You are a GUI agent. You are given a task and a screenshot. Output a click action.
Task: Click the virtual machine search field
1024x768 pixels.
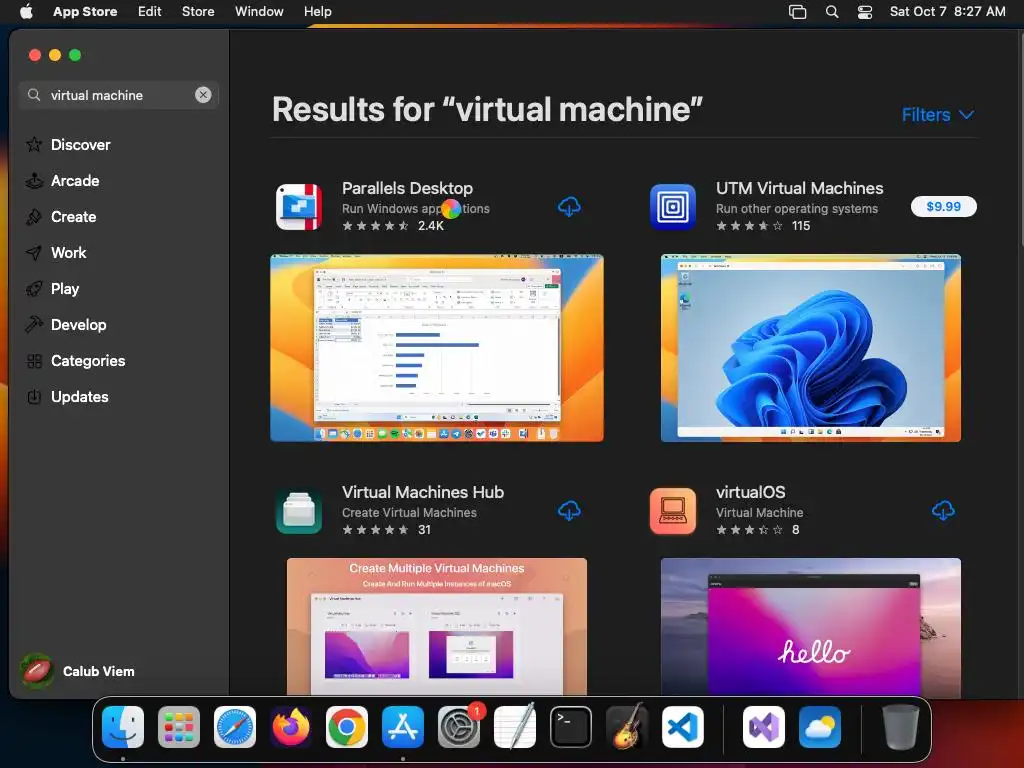click(x=118, y=95)
